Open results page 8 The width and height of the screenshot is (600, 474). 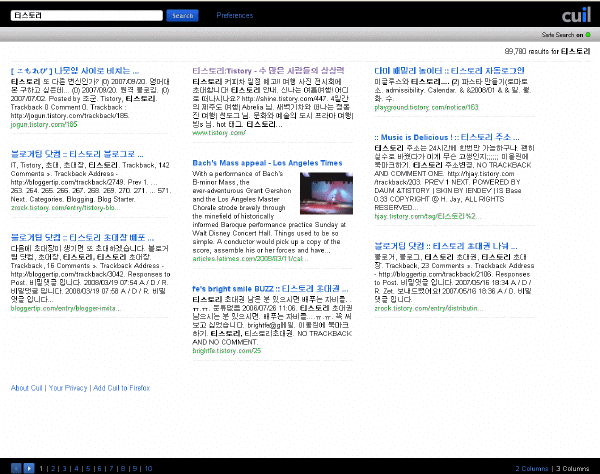point(123,468)
